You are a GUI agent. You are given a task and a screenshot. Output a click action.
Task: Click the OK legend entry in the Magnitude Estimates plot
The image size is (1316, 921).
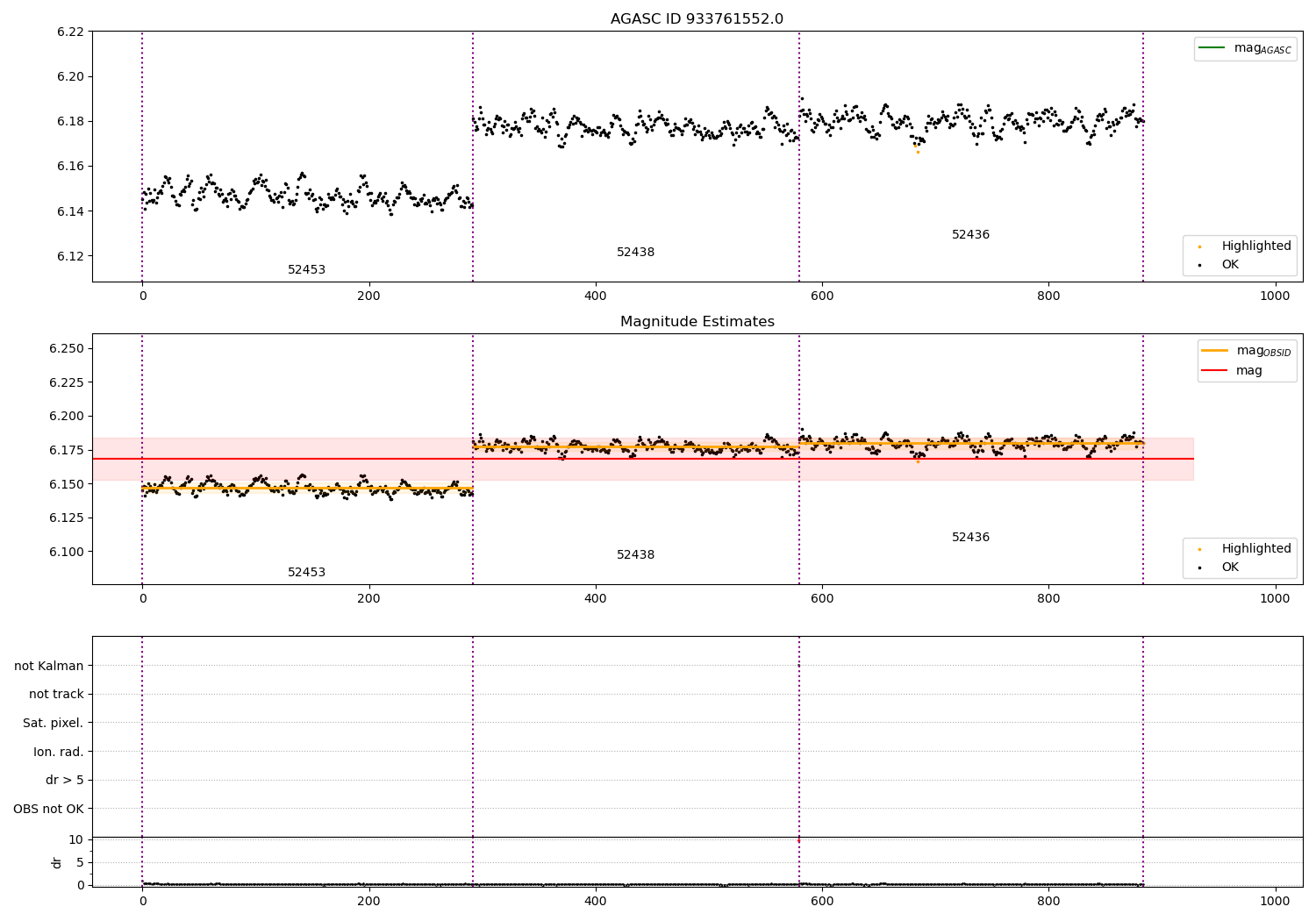point(1219,568)
